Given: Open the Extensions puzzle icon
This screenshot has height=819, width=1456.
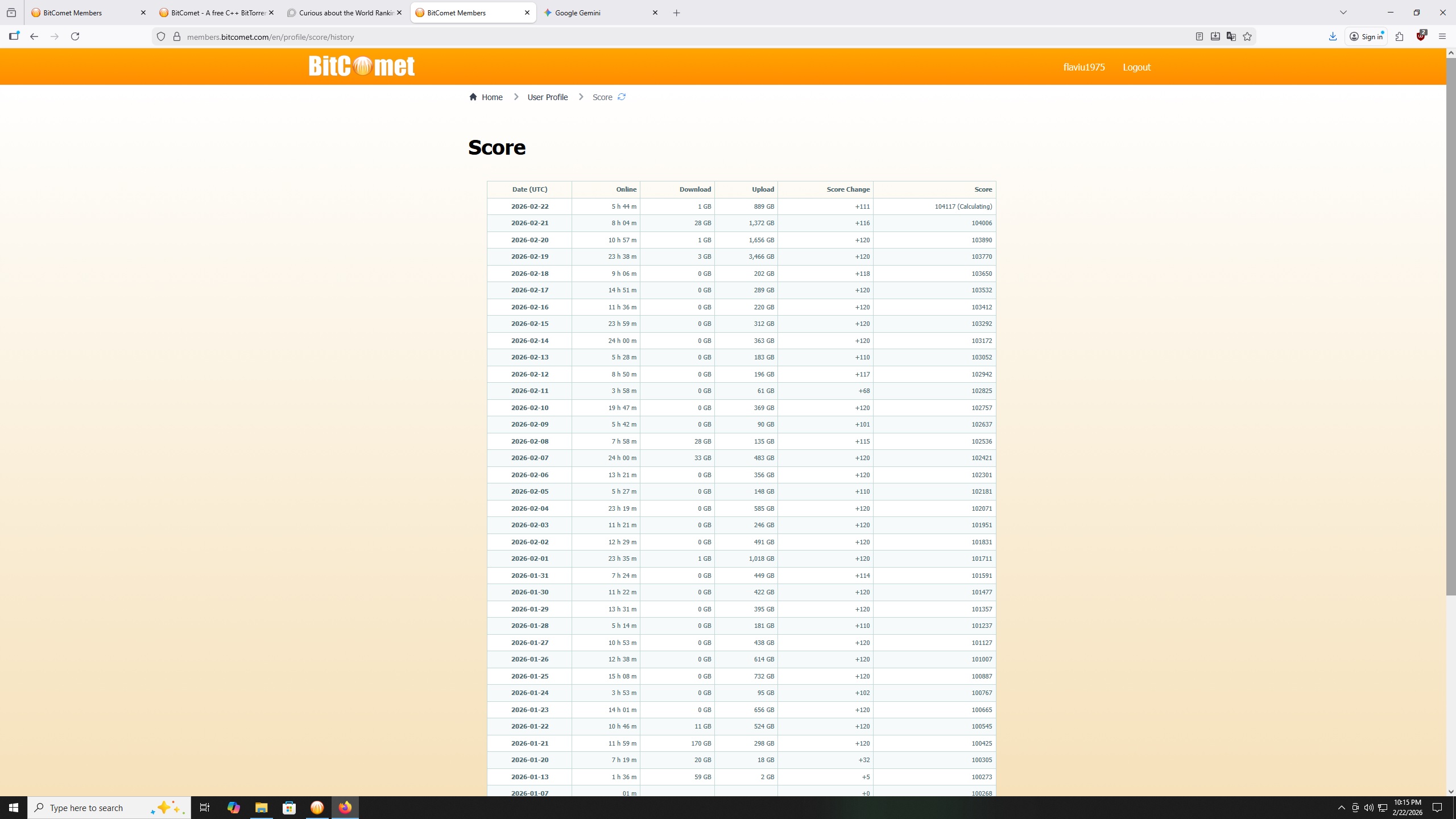Looking at the screenshot, I should tap(1400, 36).
